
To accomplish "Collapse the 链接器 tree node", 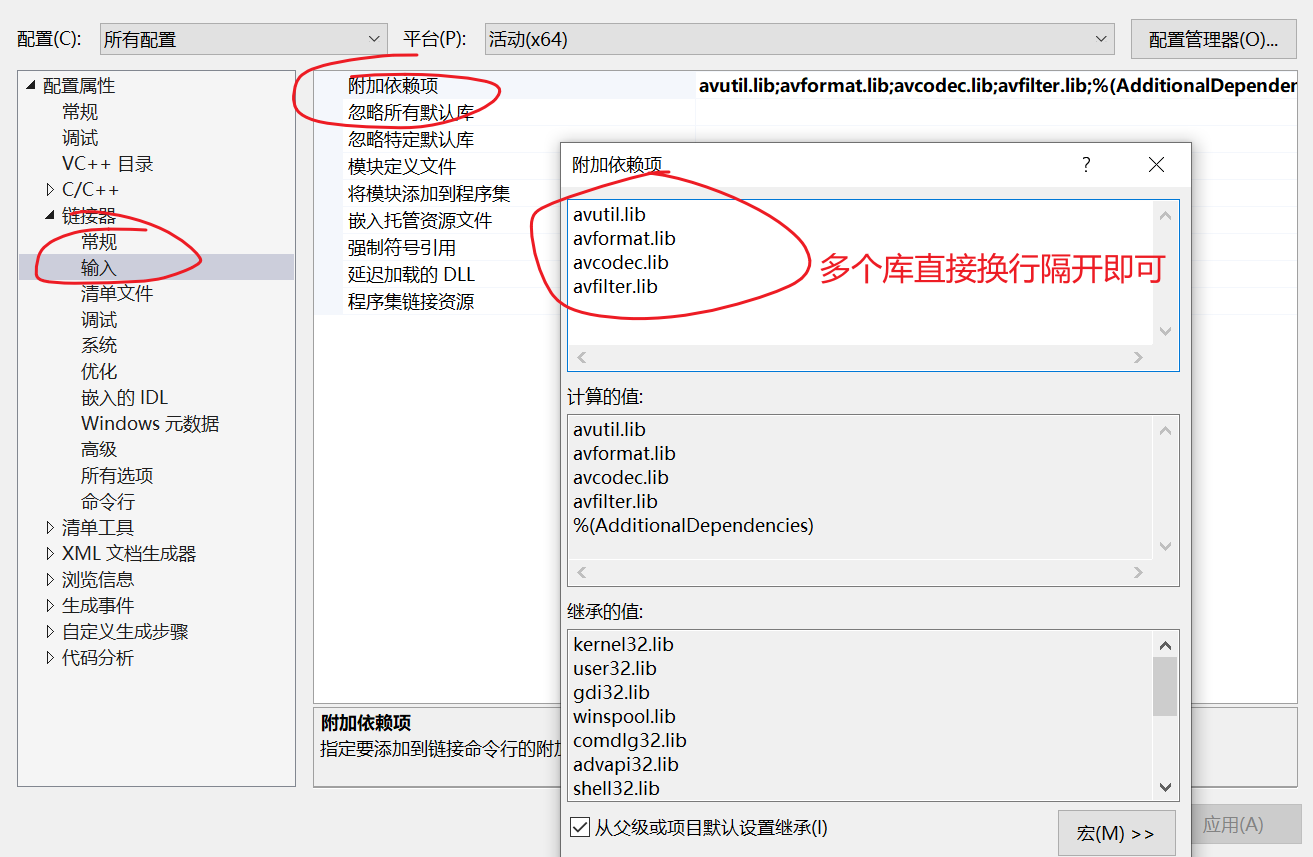I will tap(51, 216).
